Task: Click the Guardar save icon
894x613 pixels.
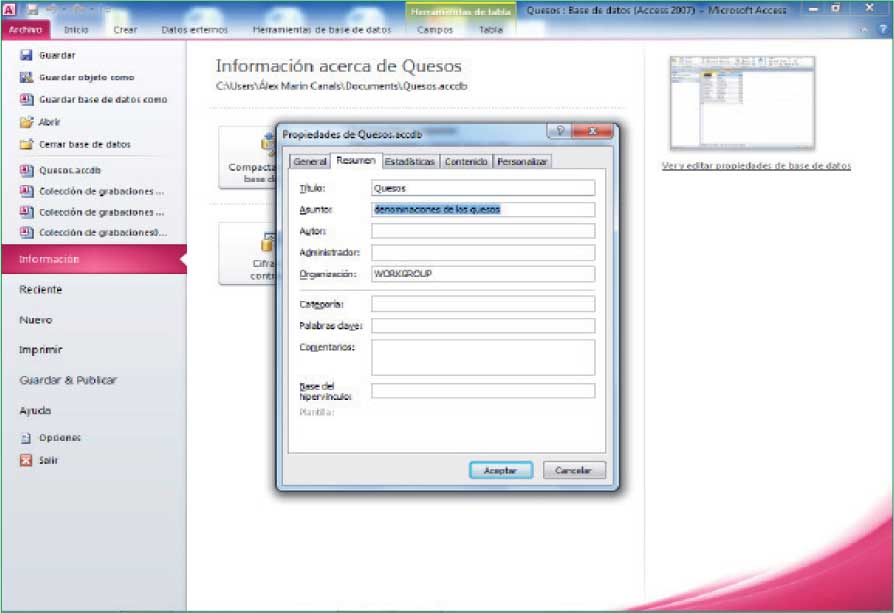Action: click(x=27, y=56)
